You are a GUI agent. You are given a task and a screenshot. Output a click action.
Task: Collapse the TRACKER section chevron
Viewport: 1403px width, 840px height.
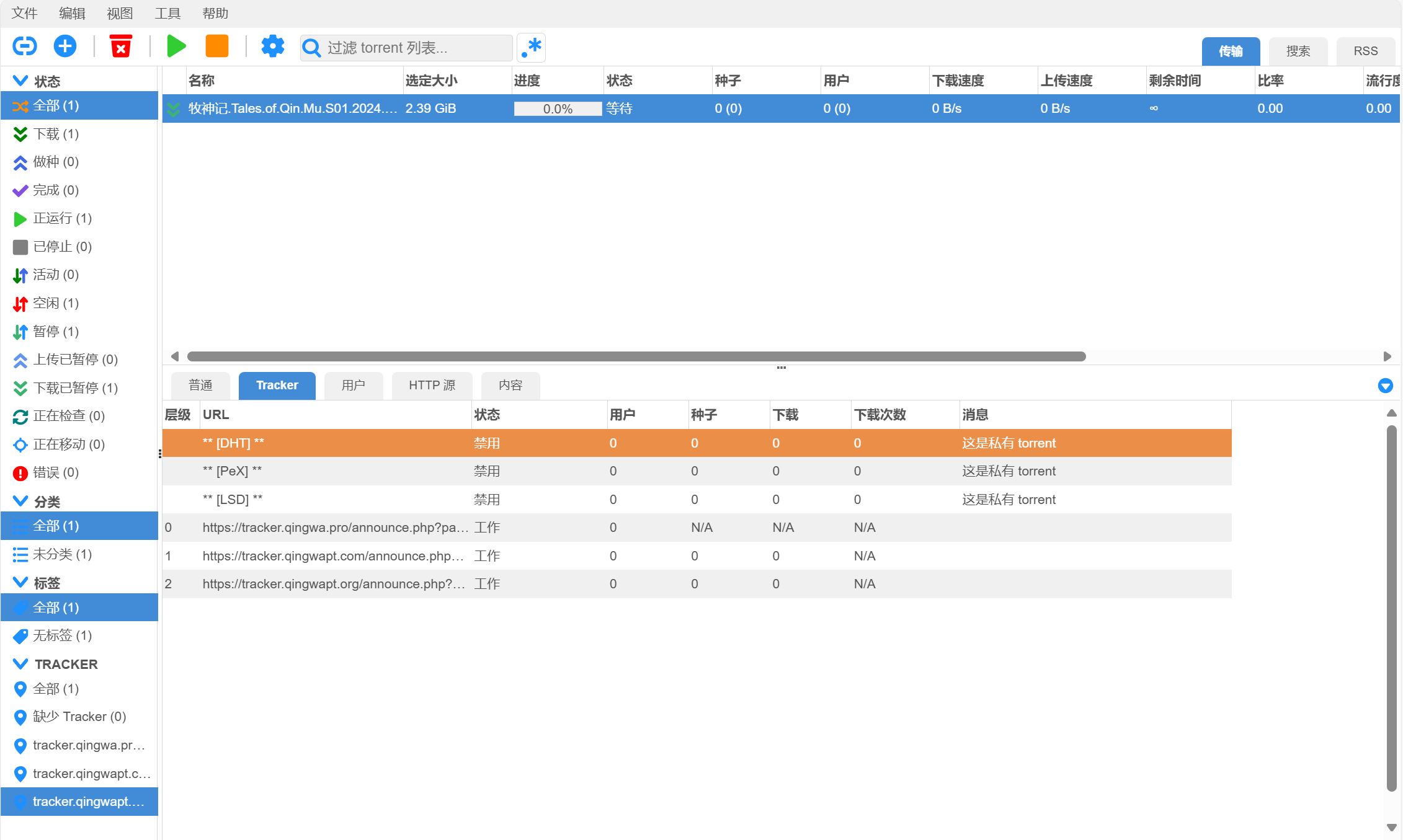tap(20, 664)
